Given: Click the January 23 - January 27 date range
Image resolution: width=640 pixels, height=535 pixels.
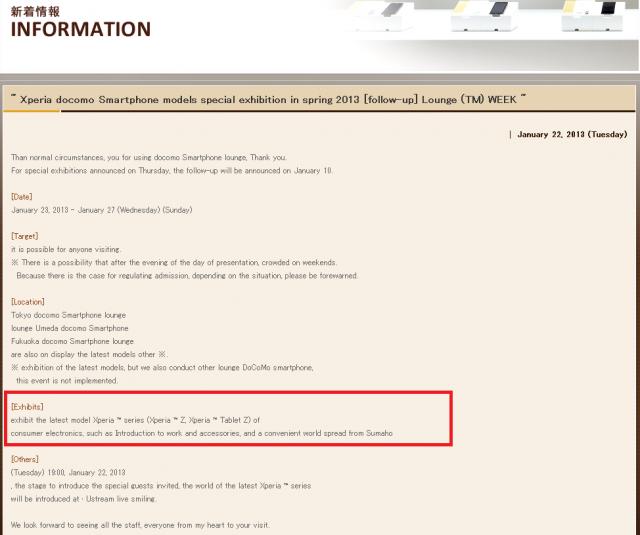Looking at the screenshot, I should point(101,210).
